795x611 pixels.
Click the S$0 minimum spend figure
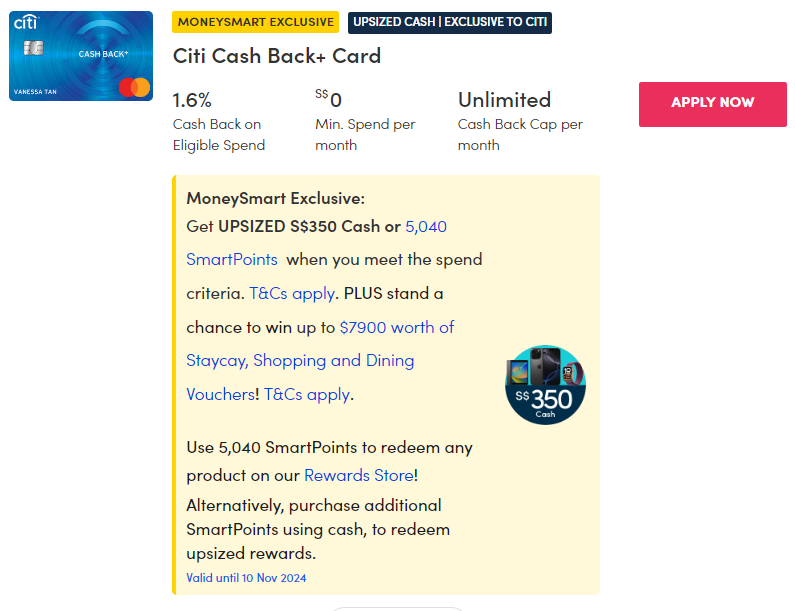(x=329, y=99)
